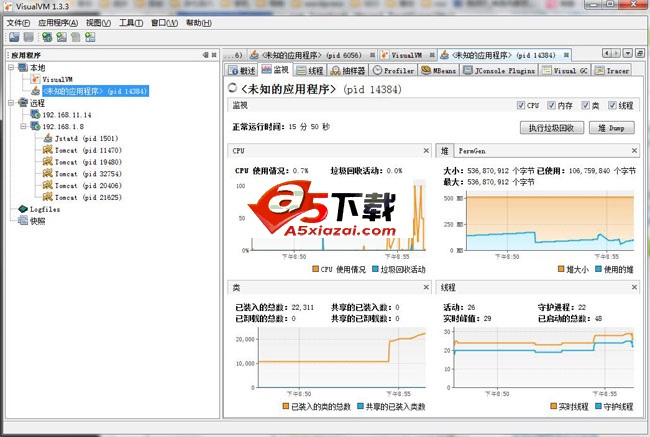Select Jstatd (pid 1501)
The height and width of the screenshot is (437, 650).
86,138
